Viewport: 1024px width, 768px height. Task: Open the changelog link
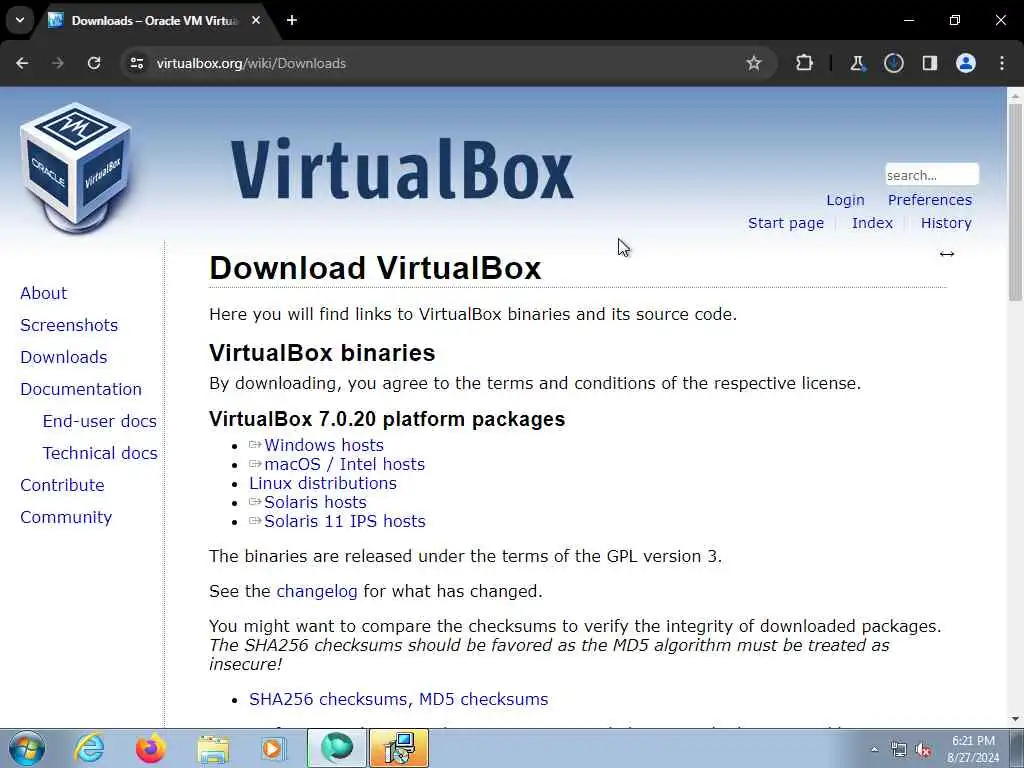pyautogui.click(x=317, y=592)
